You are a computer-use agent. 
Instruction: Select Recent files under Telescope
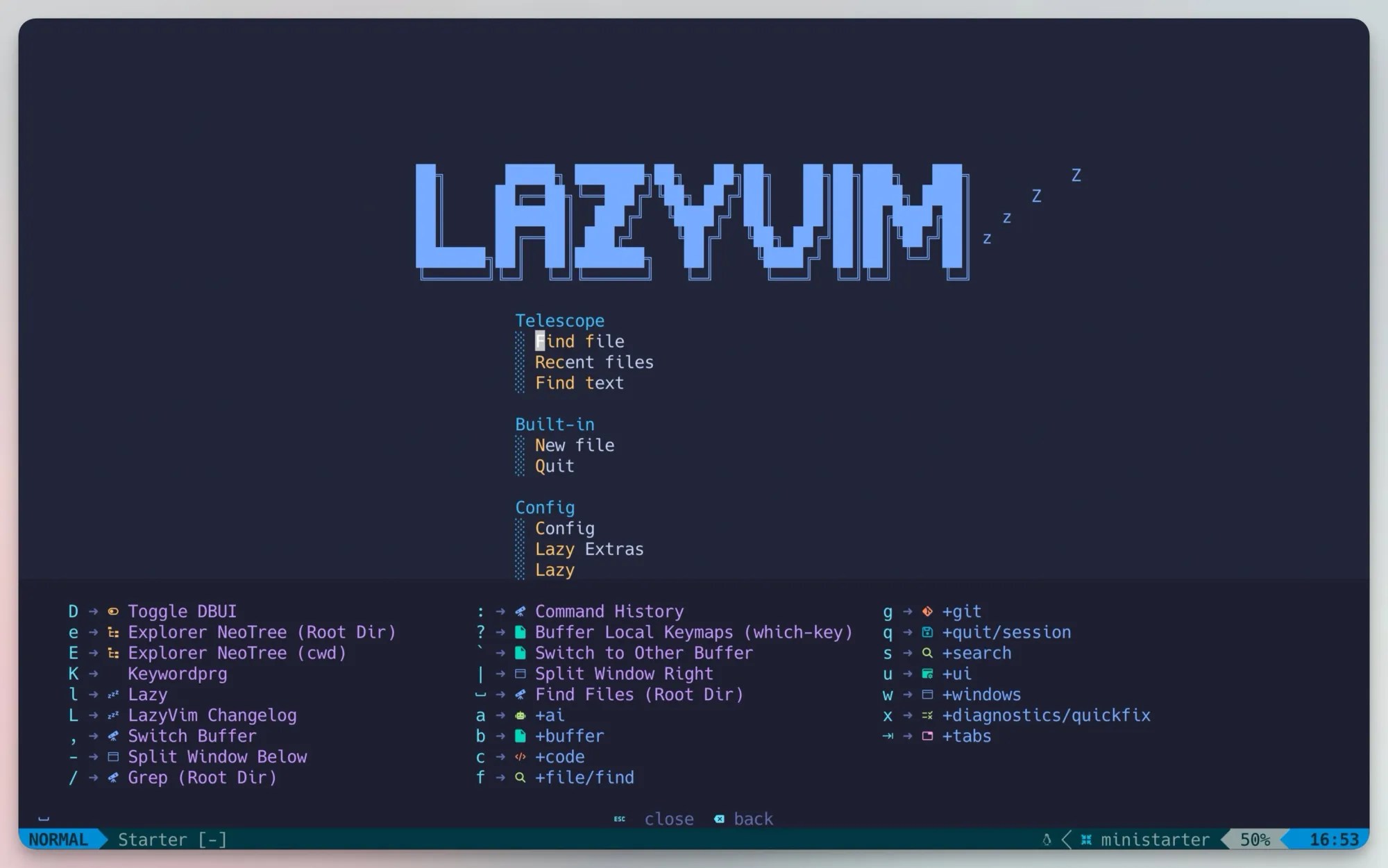[x=594, y=361]
